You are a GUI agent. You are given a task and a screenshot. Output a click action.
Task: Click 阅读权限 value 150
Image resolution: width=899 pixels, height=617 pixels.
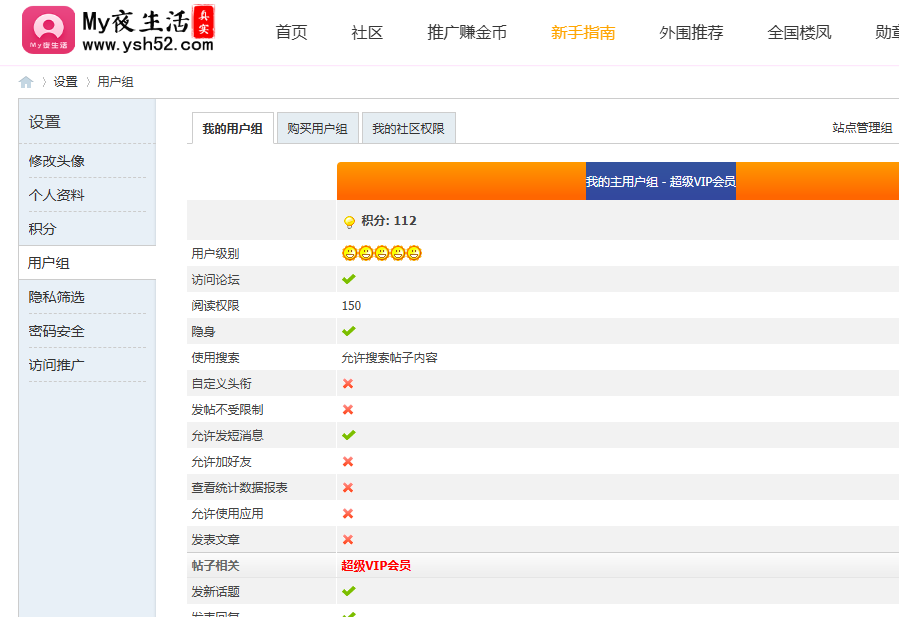pos(351,306)
